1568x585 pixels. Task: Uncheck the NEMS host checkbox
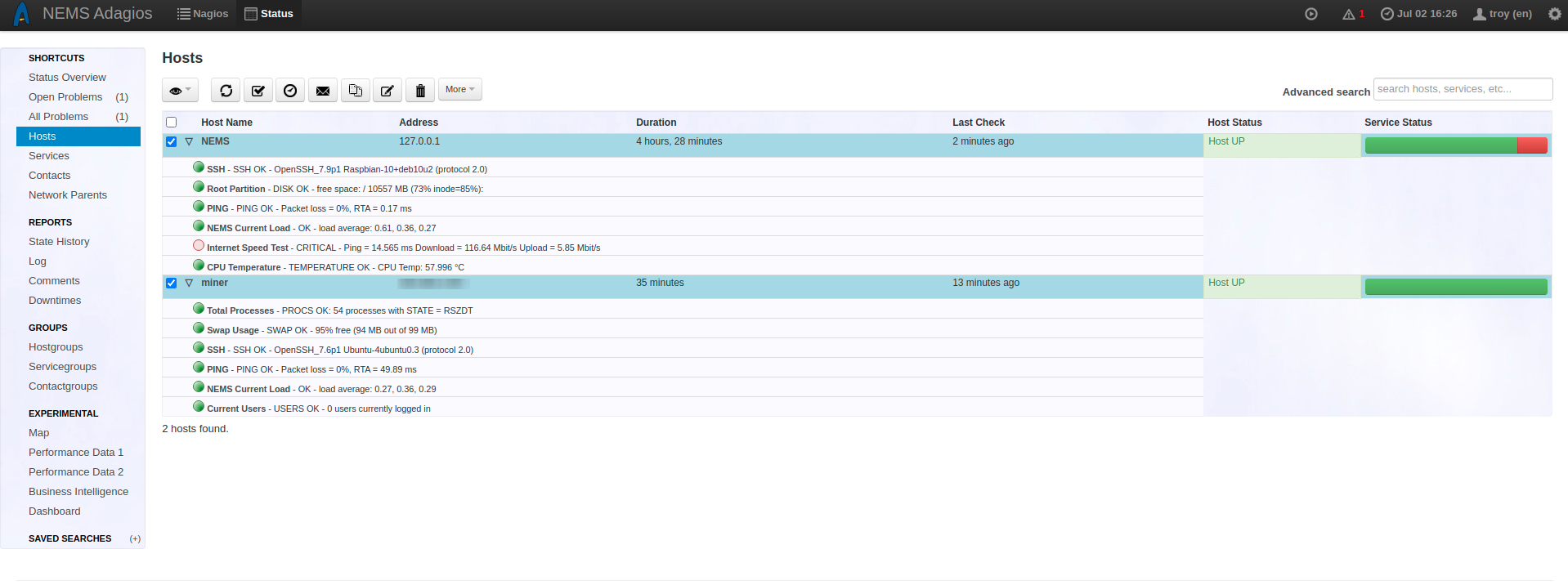point(172,142)
